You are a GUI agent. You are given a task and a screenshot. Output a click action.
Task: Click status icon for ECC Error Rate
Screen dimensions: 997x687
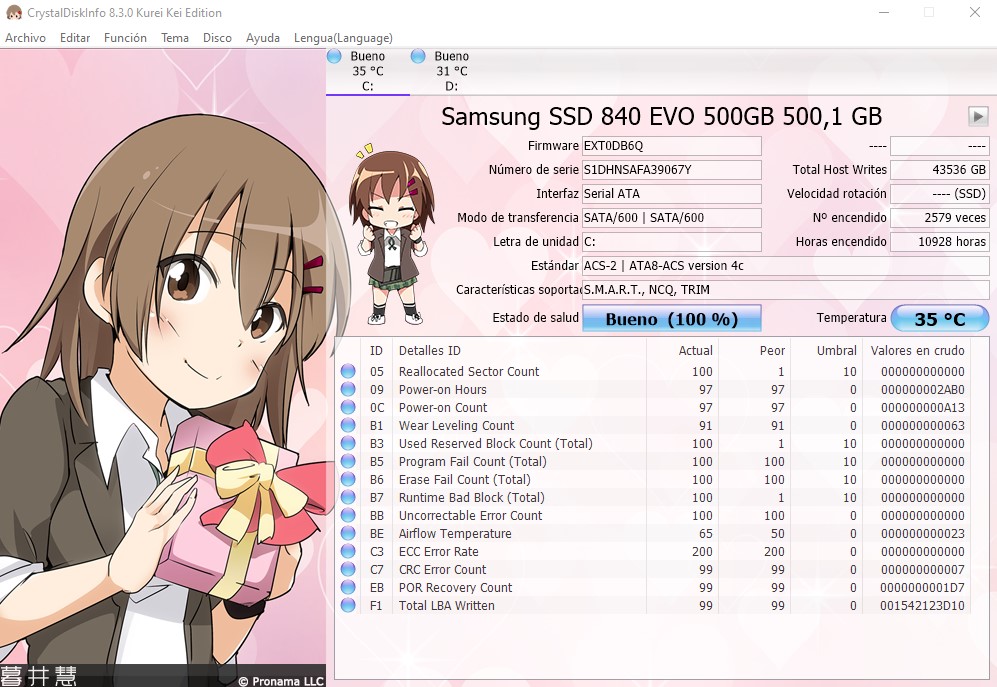348,551
